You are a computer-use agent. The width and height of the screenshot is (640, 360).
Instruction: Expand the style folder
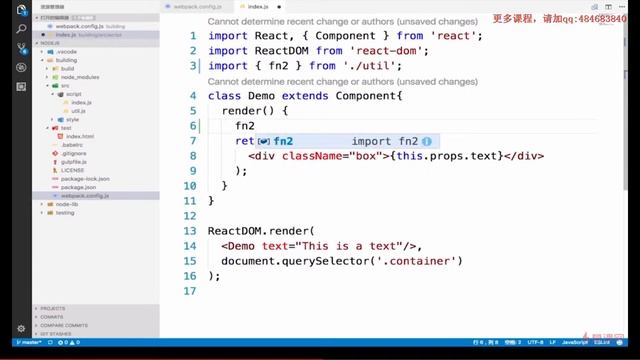point(96,120)
